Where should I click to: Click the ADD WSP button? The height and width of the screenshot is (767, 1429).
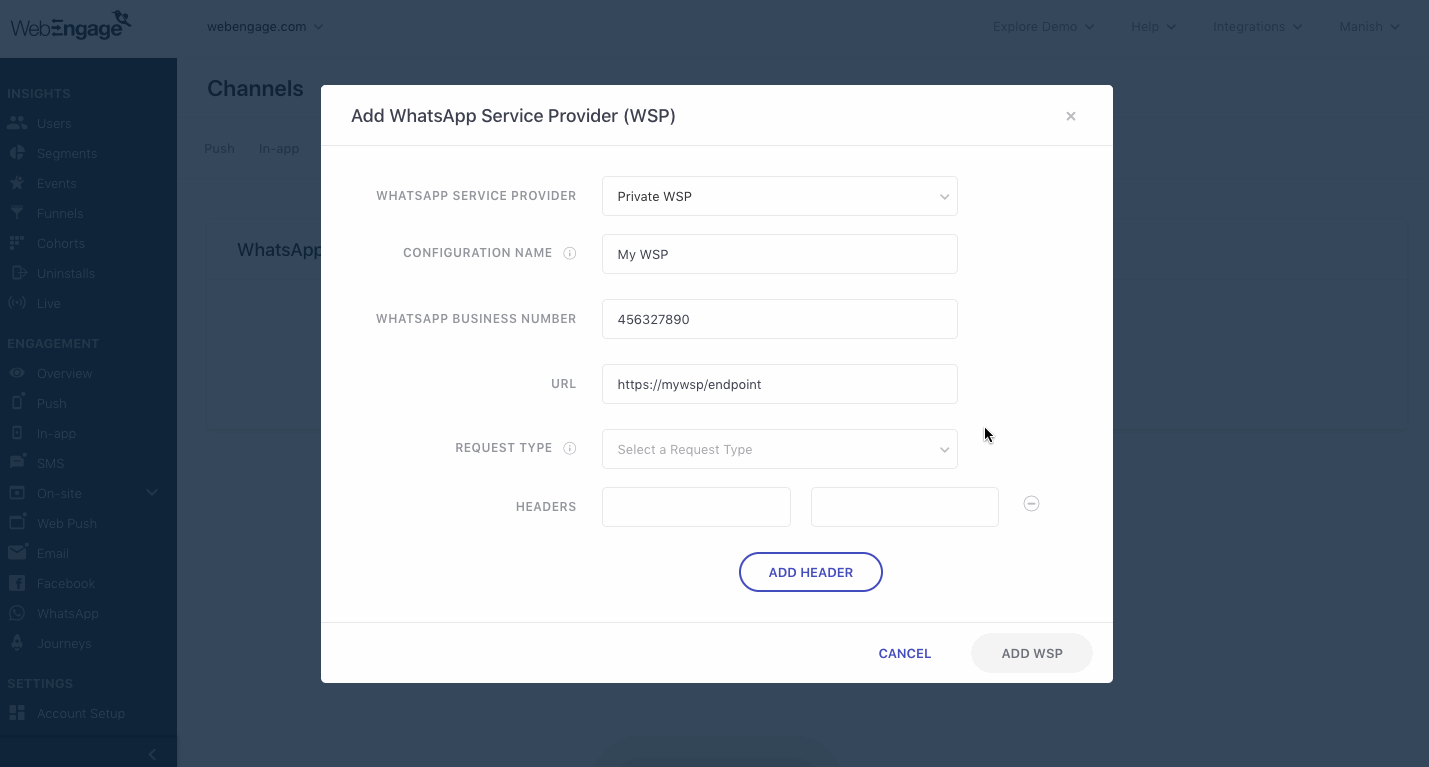(x=1032, y=653)
